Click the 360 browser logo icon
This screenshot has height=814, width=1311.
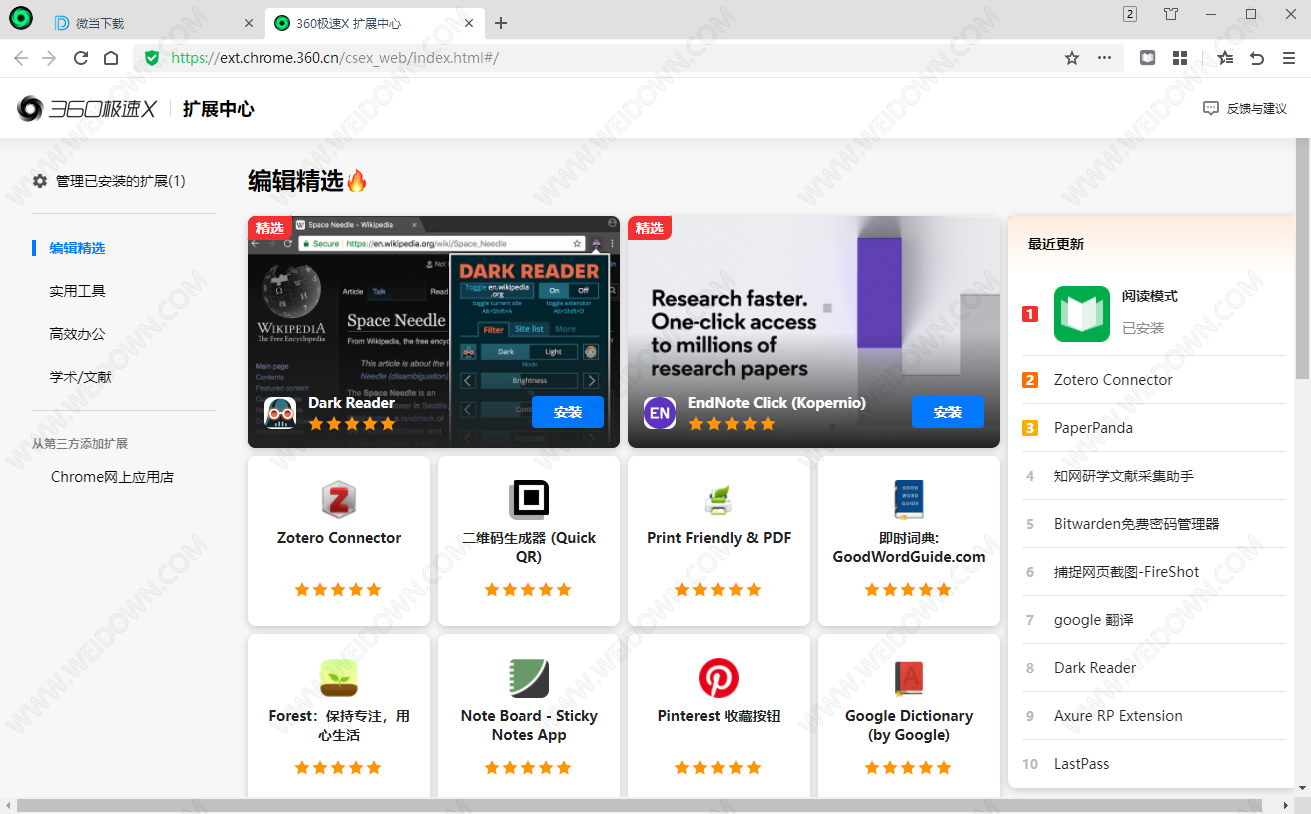[x=20, y=18]
